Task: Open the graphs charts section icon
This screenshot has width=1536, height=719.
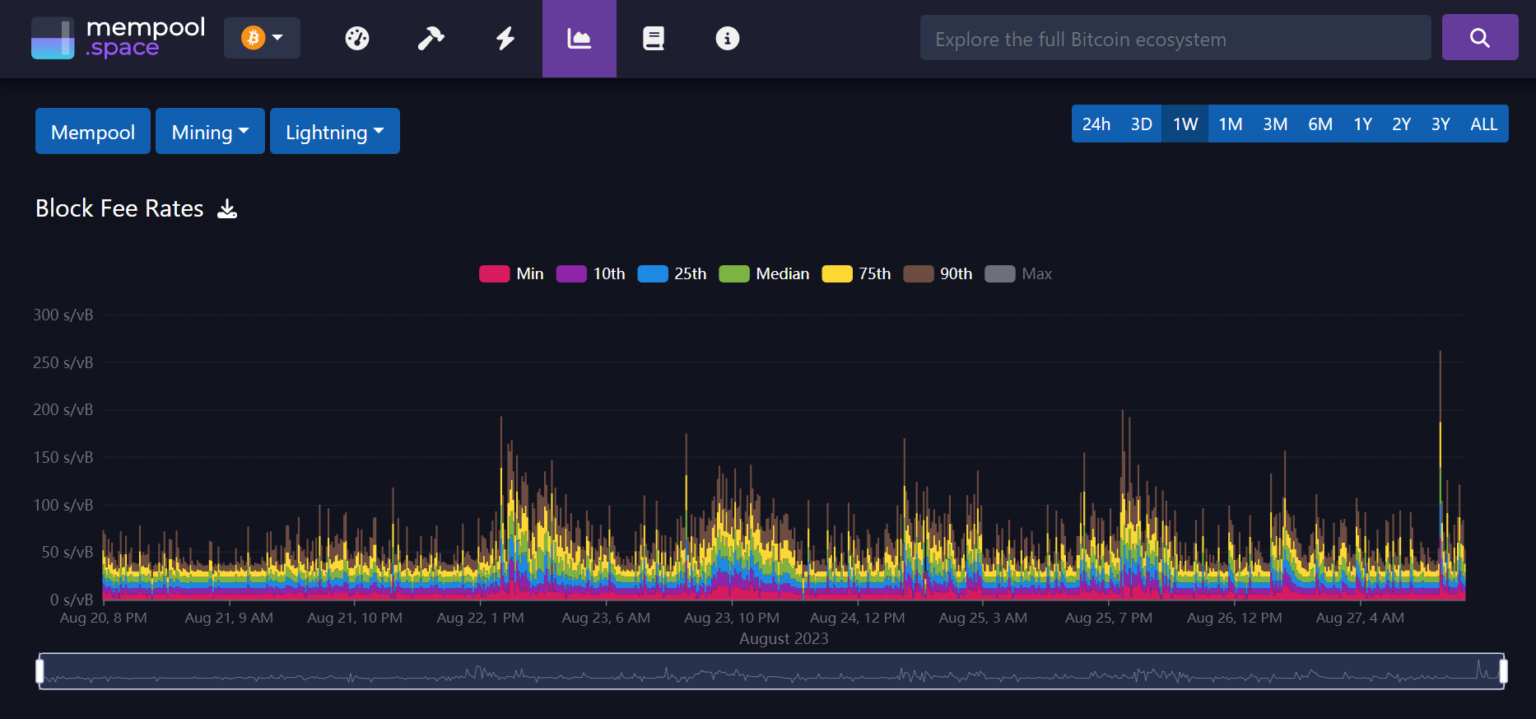Action: tap(579, 38)
